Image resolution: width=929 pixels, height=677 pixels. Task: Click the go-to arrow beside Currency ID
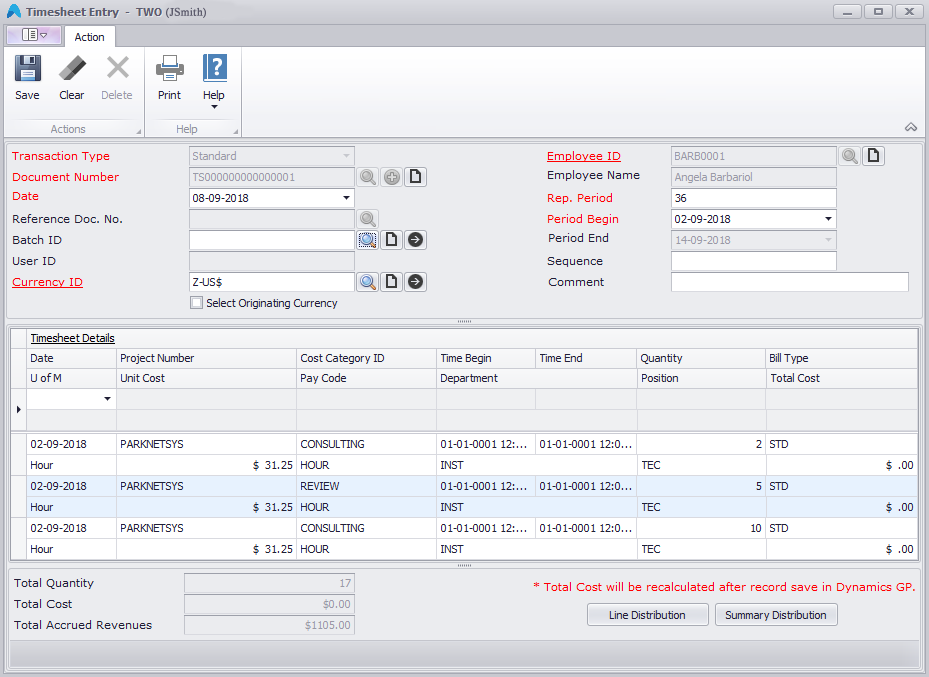(415, 282)
